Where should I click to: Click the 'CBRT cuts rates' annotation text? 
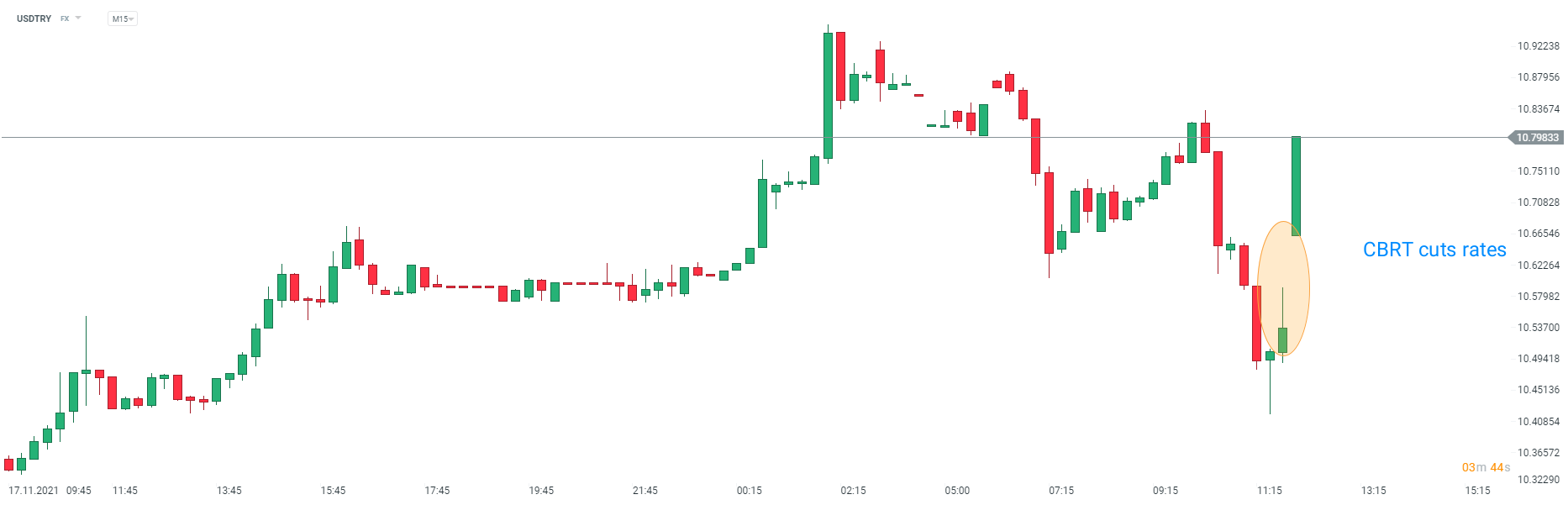(x=1434, y=250)
